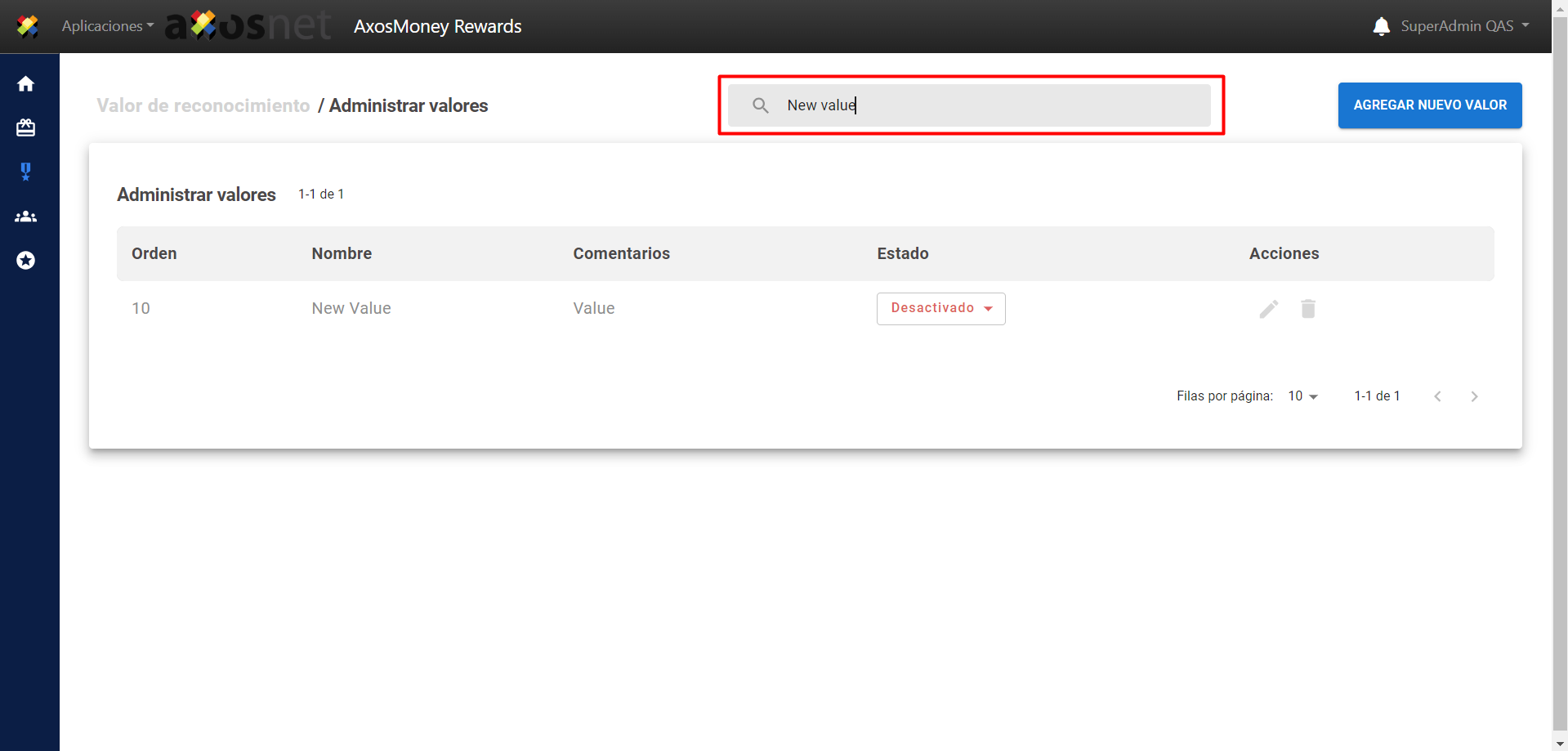
Task: Open the gift card sidebar icon
Action: pos(26,127)
